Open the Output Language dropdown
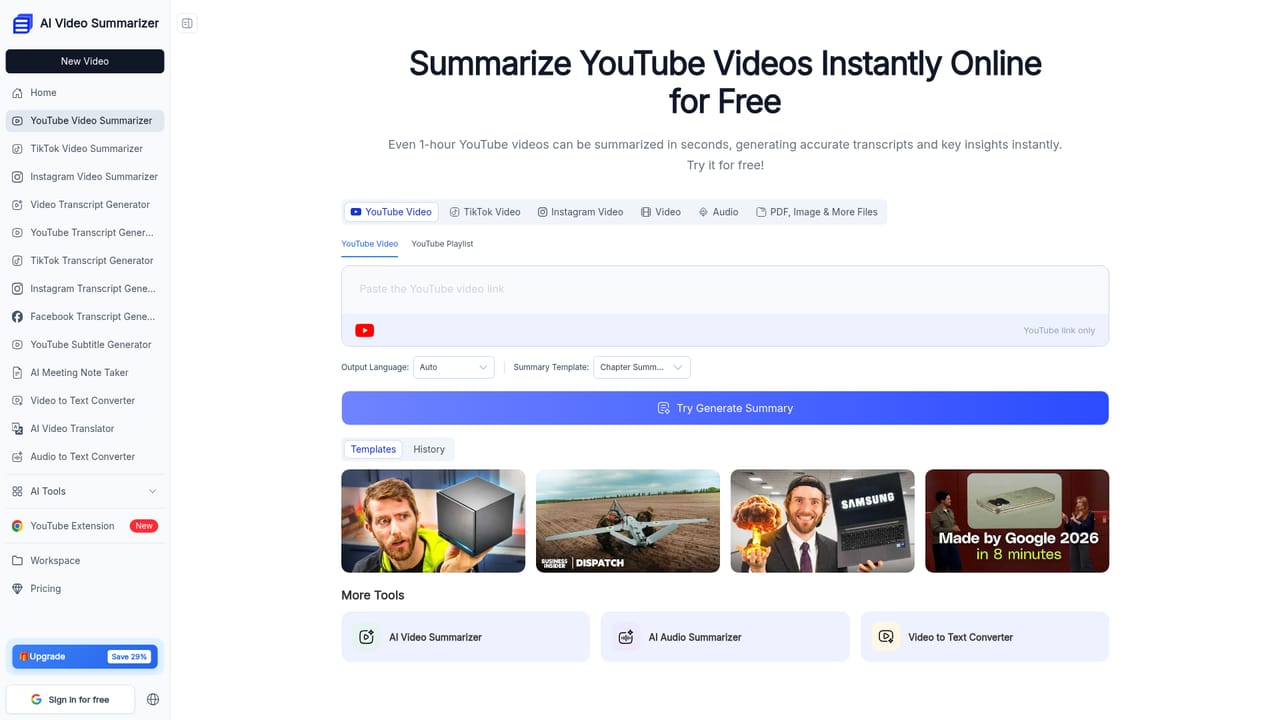This screenshot has height=720, width=1280. (x=454, y=367)
